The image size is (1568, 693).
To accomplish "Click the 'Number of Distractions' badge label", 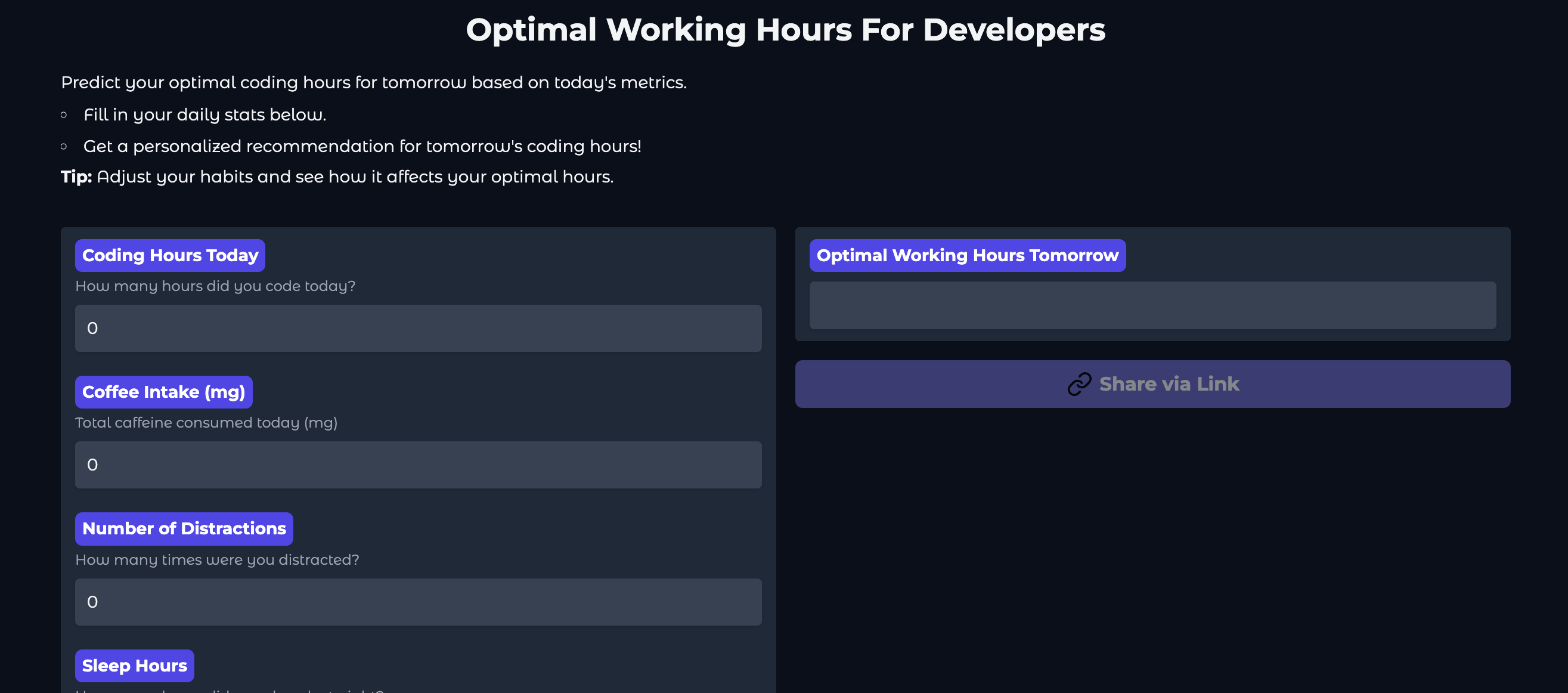I will tap(184, 528).
